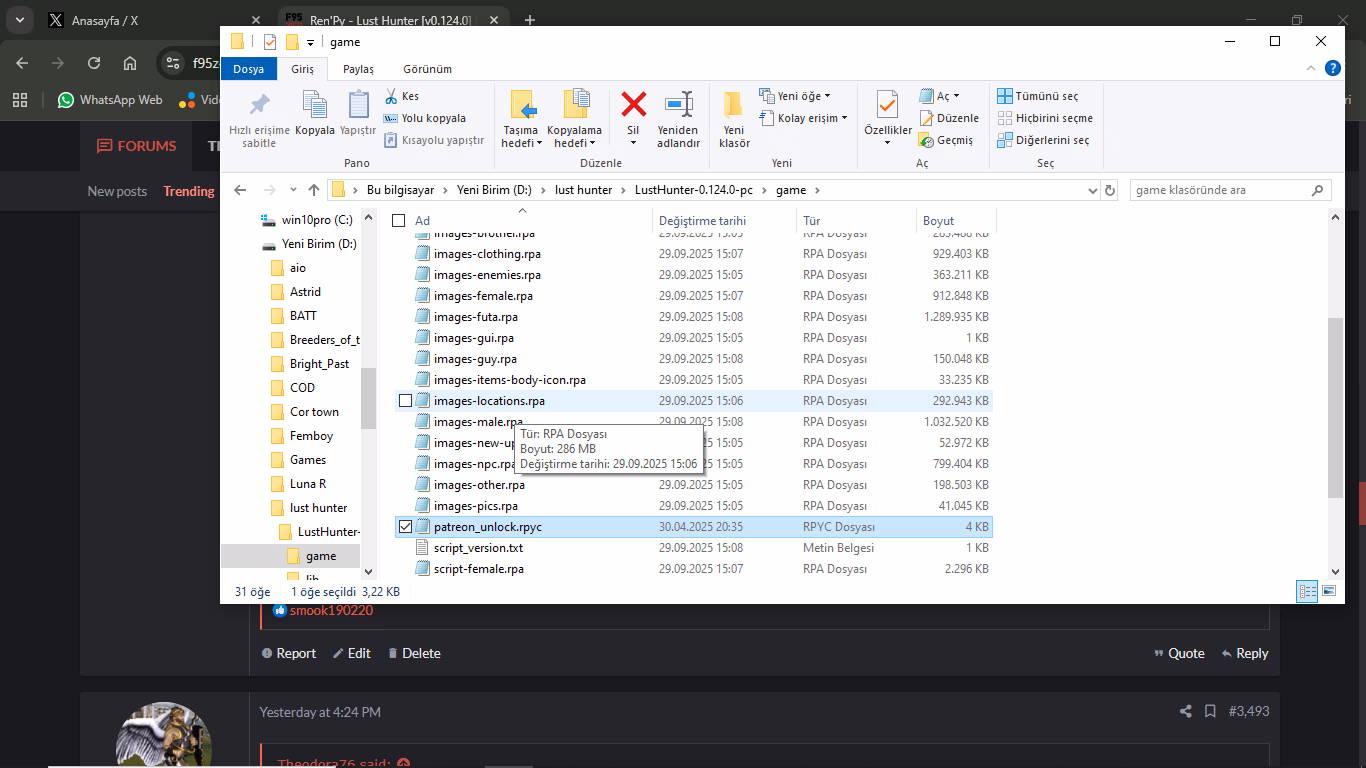Refresh the folder view in address bar
This screenshot has width=1366, height=768.
pyautogui.click(x=1109, y=190)
